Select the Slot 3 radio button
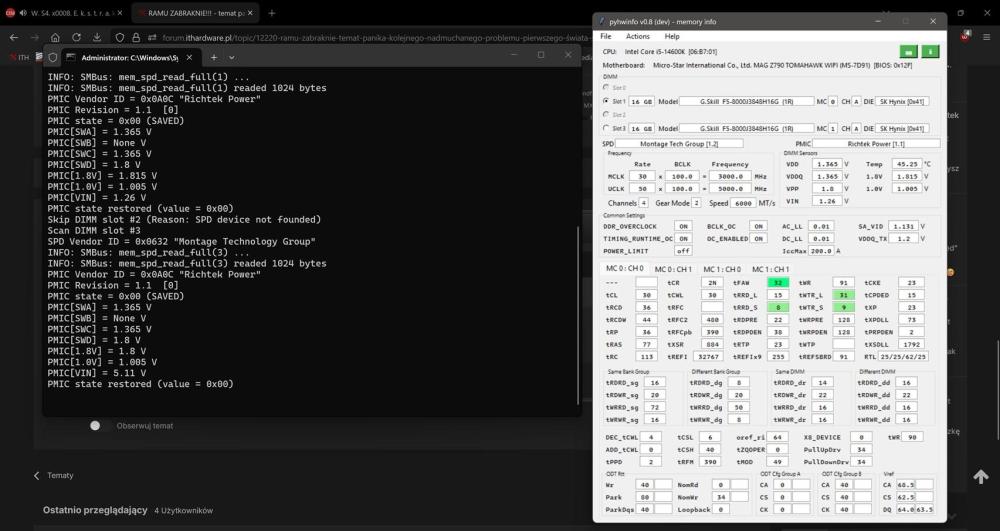 coord(606,128)
